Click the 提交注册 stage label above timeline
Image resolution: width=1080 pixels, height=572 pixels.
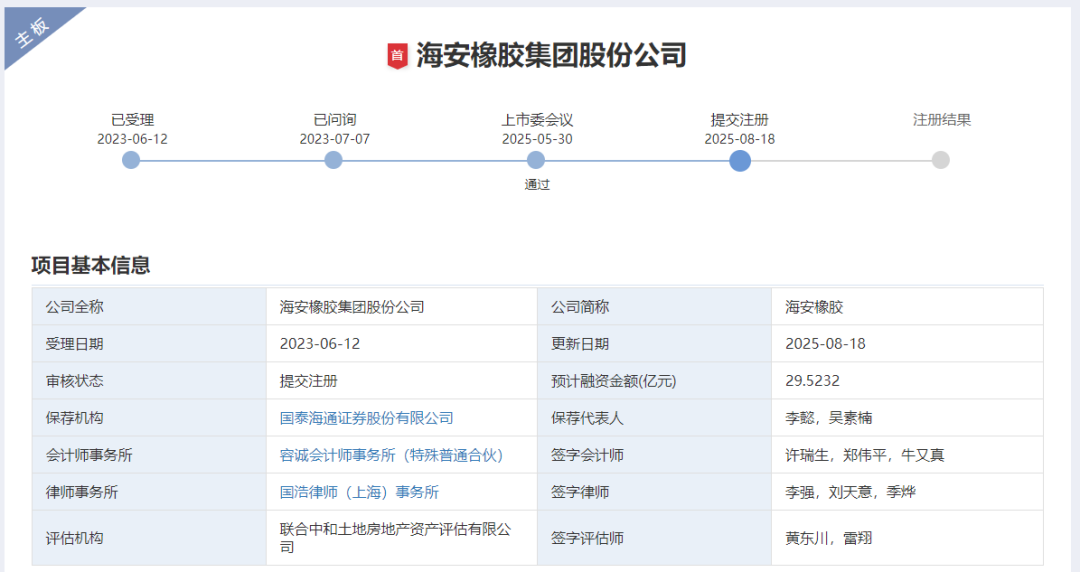pos(740,120)
